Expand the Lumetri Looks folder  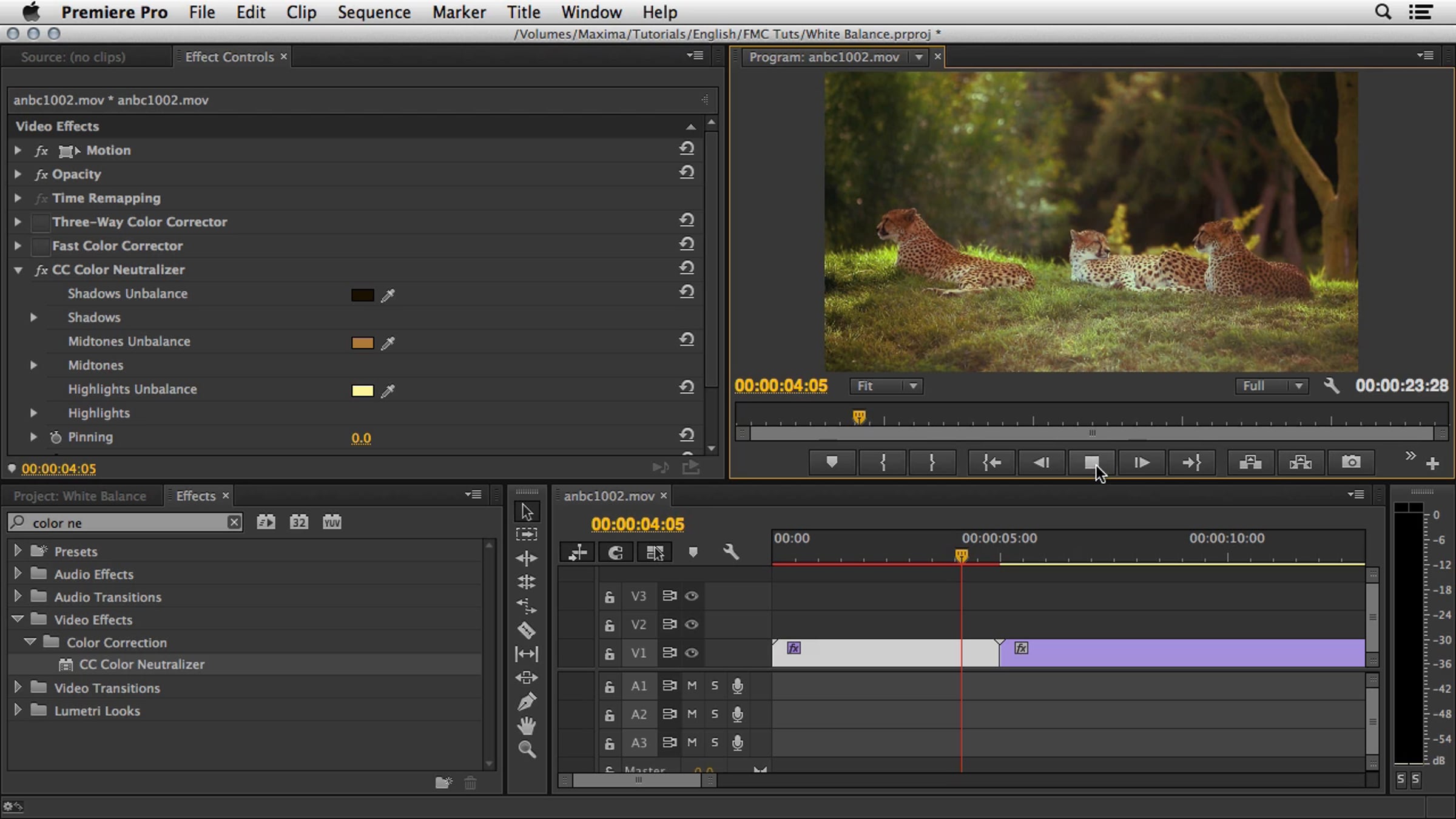pos(18,709)
